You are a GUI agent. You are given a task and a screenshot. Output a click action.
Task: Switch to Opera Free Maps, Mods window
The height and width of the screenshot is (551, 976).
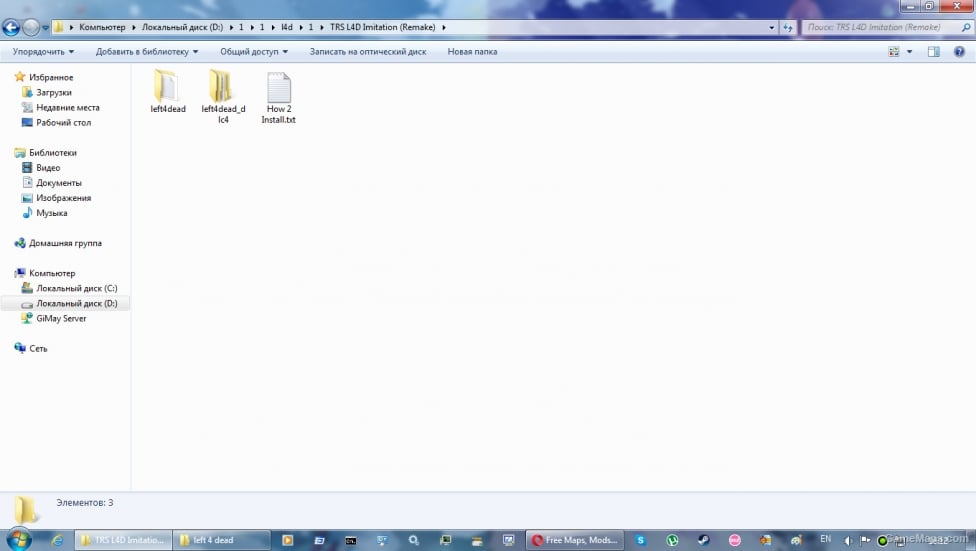click(x=575, y=540)
